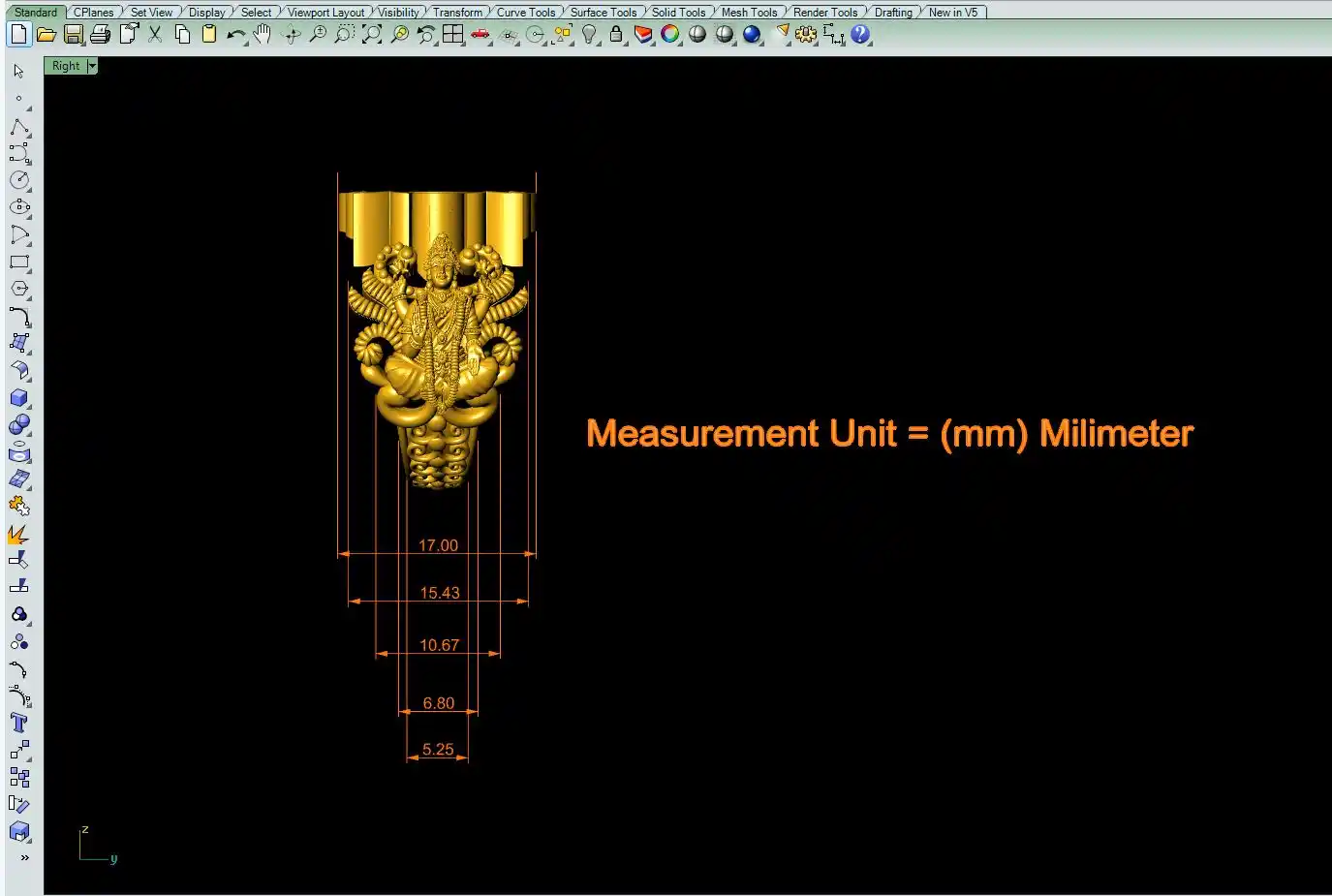Click the 17.00 dimension annotation
The width and height of the screenshot is (1332, 896).
[x=438, y=545]
